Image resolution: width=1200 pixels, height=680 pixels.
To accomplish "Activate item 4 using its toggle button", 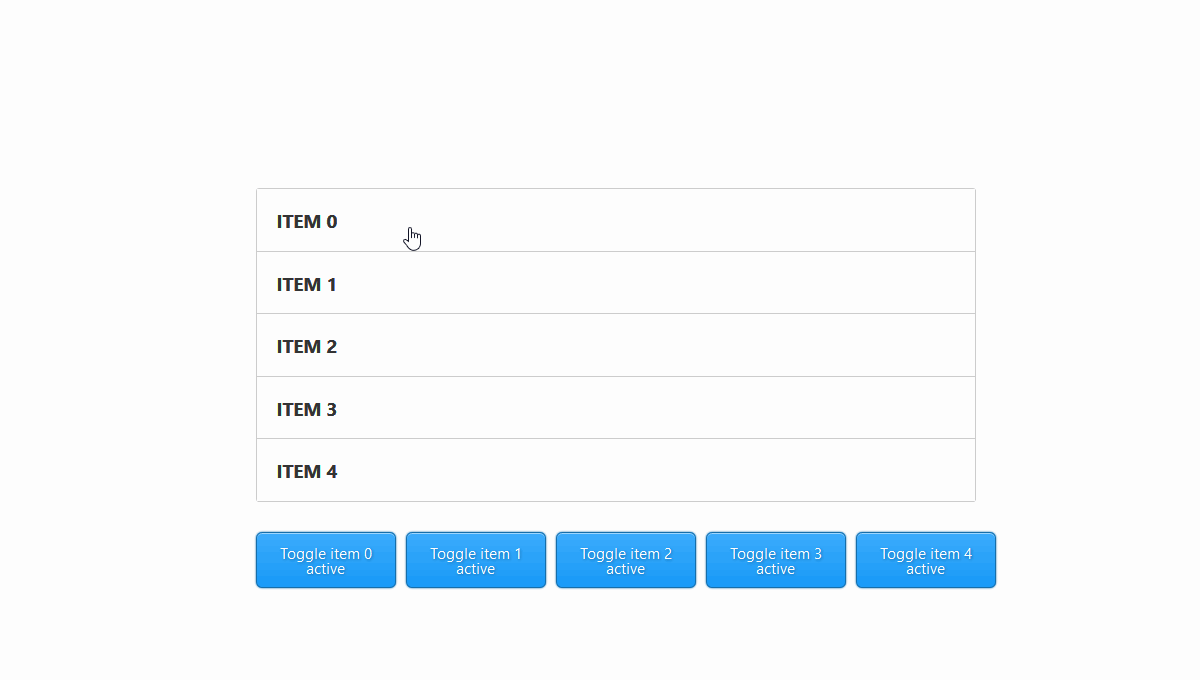I will [925, 560].
